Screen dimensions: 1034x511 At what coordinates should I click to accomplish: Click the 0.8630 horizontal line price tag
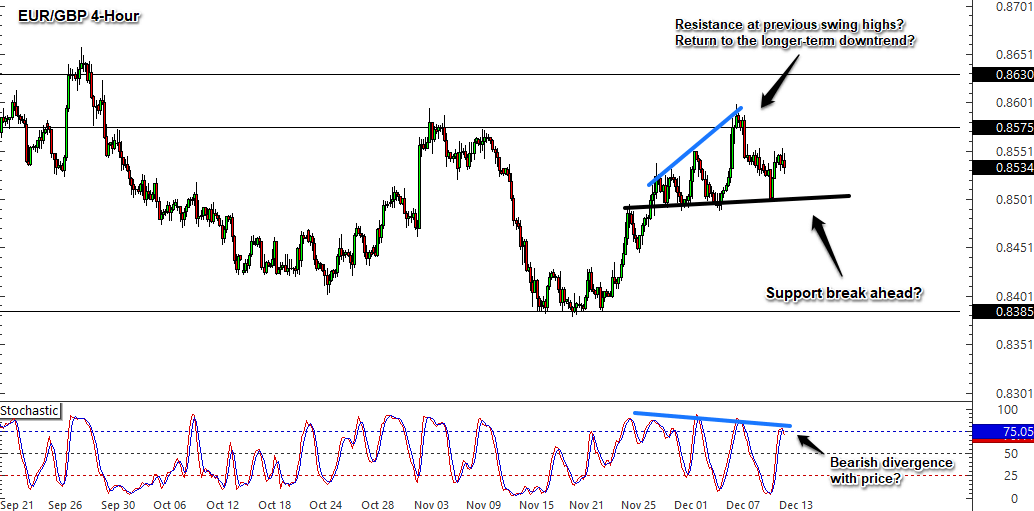(x=1004, y=75)
